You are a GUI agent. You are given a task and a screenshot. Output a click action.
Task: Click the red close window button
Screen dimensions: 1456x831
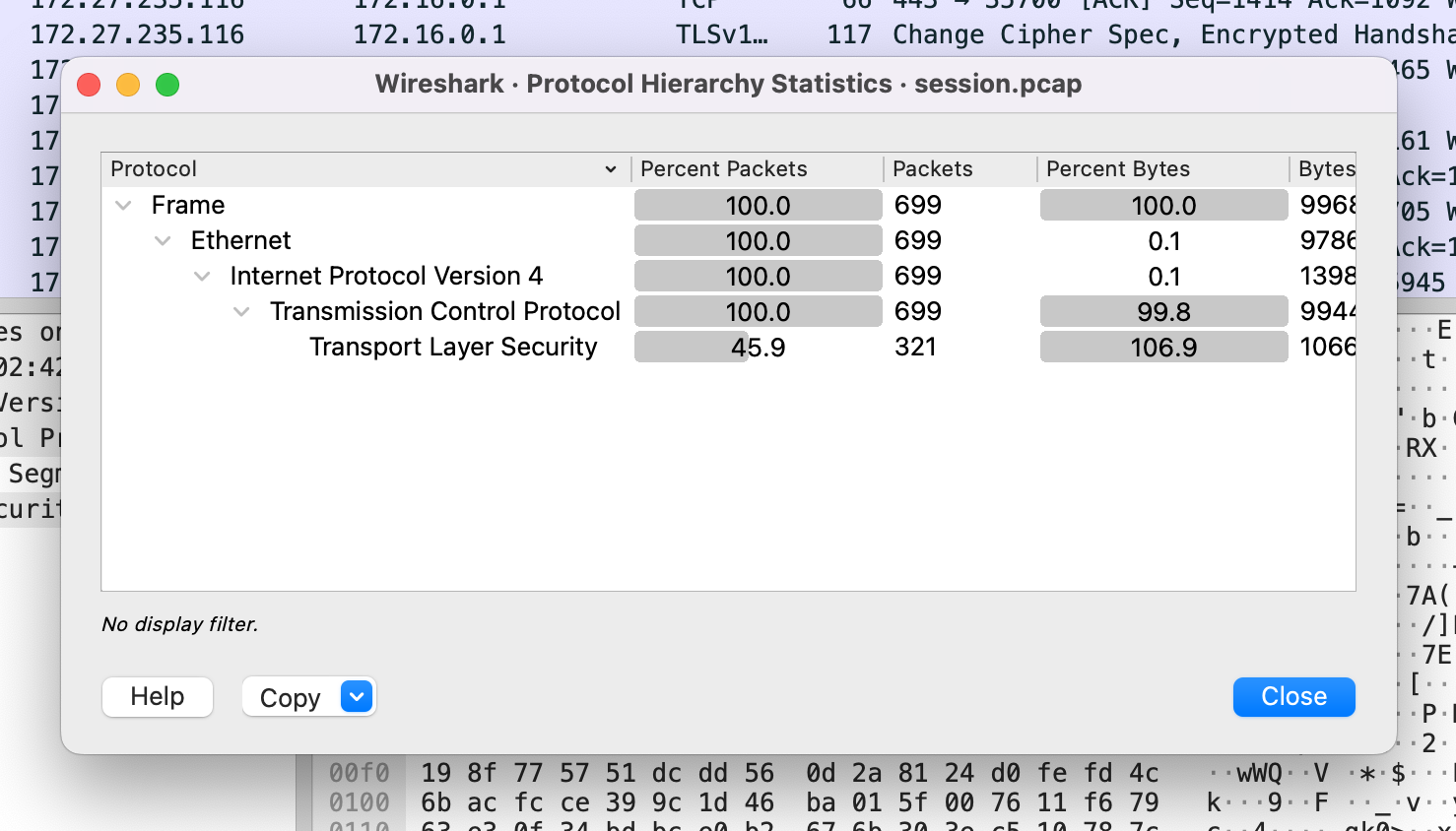tap(89, 85)
